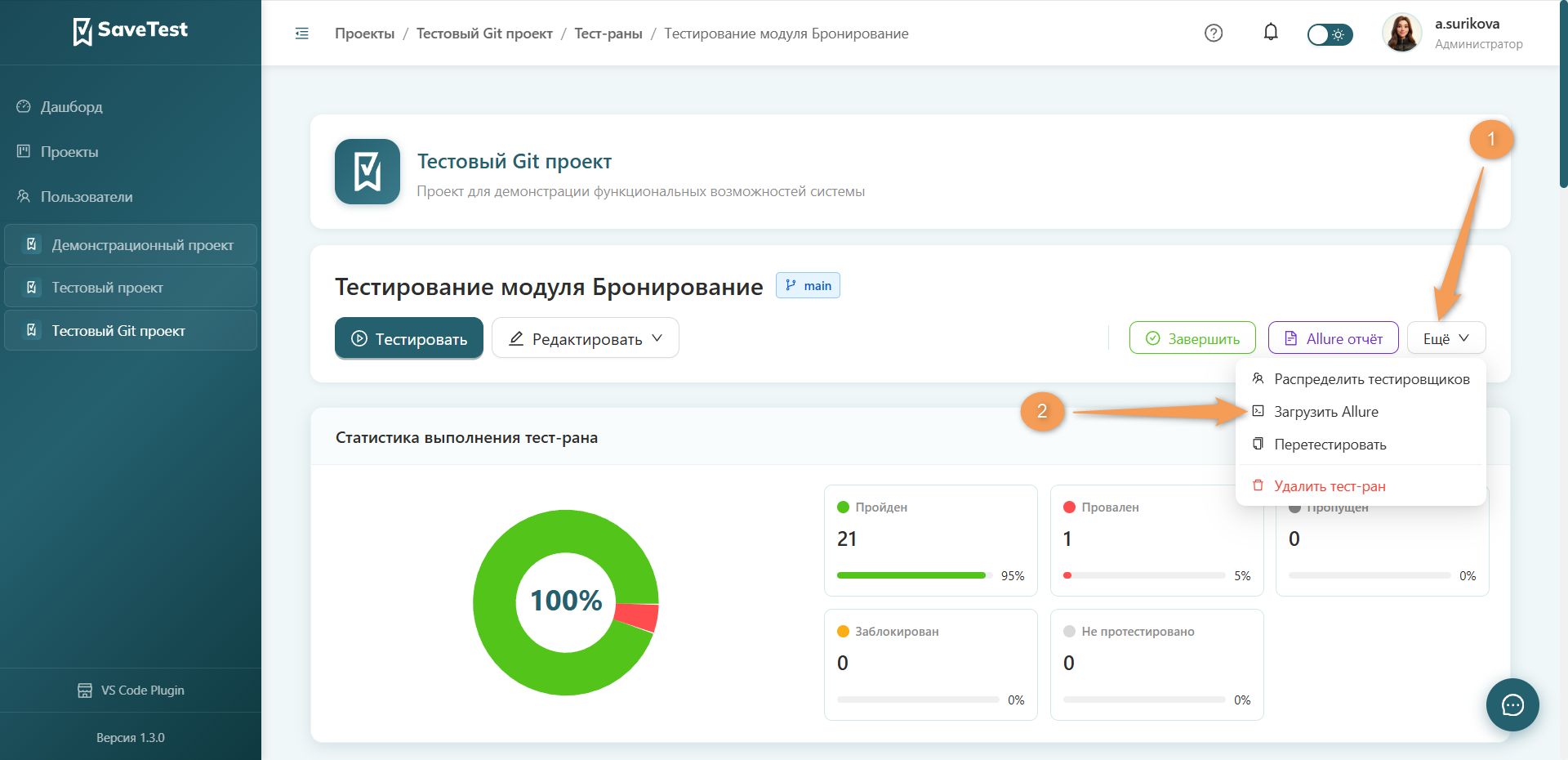Toggle Ещё dropdown menu
Viewport: 1568px width, 760px height.
click(x=1446, y=338)
